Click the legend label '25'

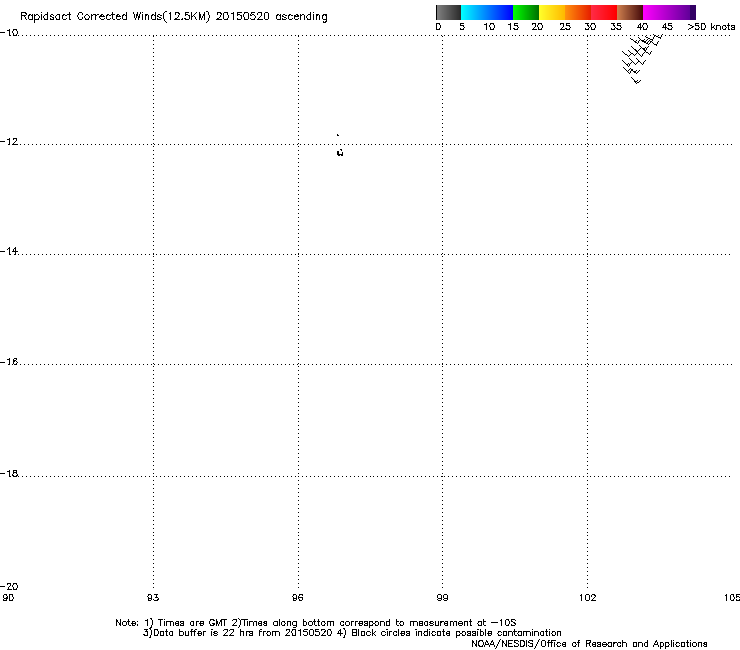pos(565,27)
